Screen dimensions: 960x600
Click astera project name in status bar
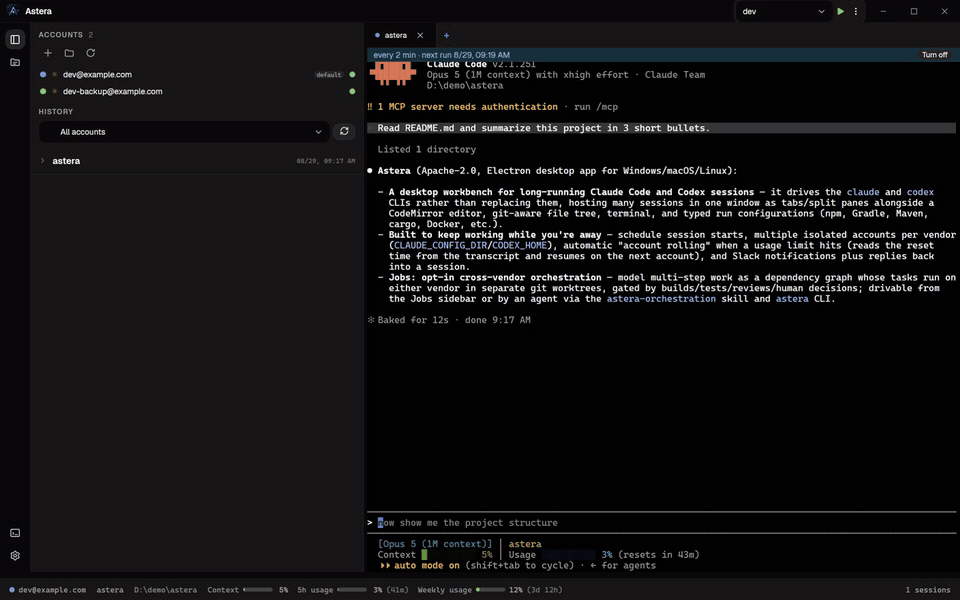pyautogui.click(x=110, y=590)
